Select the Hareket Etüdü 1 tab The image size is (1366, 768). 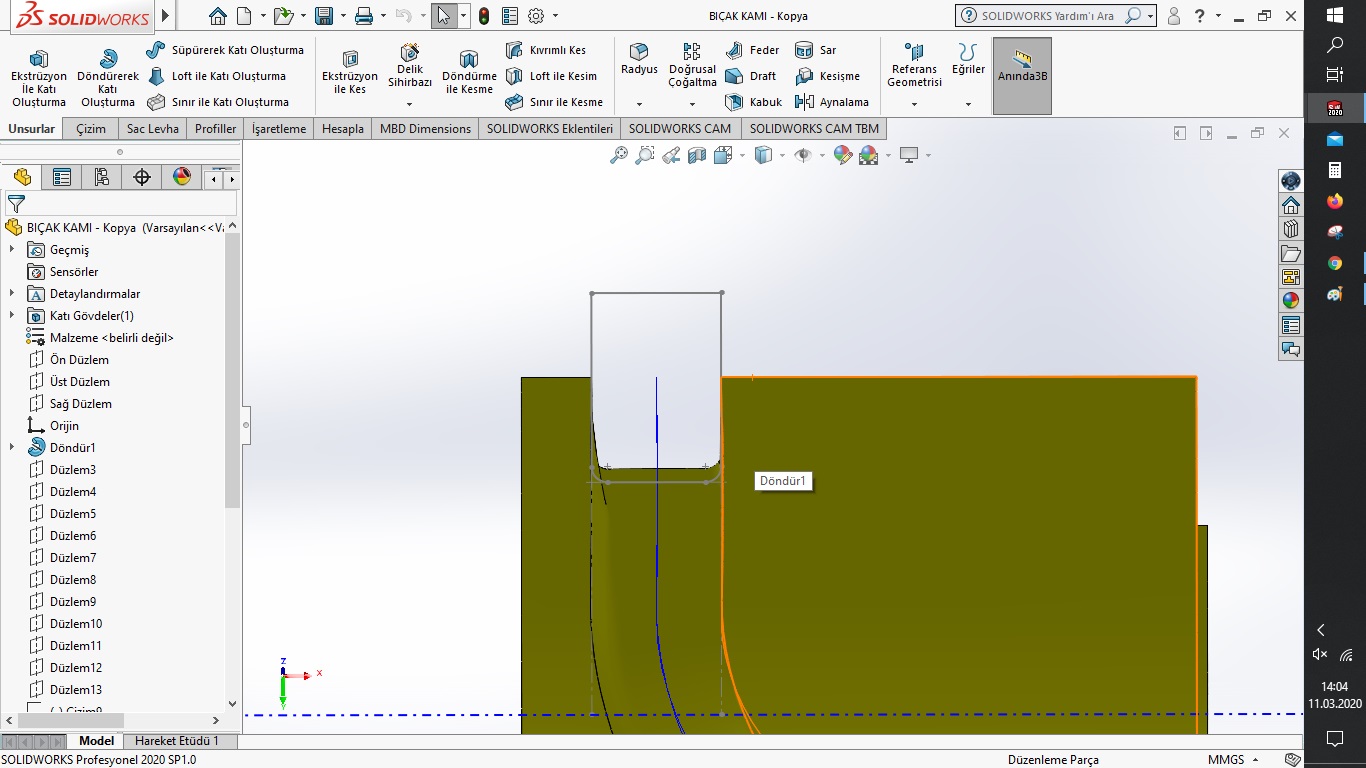176,741
